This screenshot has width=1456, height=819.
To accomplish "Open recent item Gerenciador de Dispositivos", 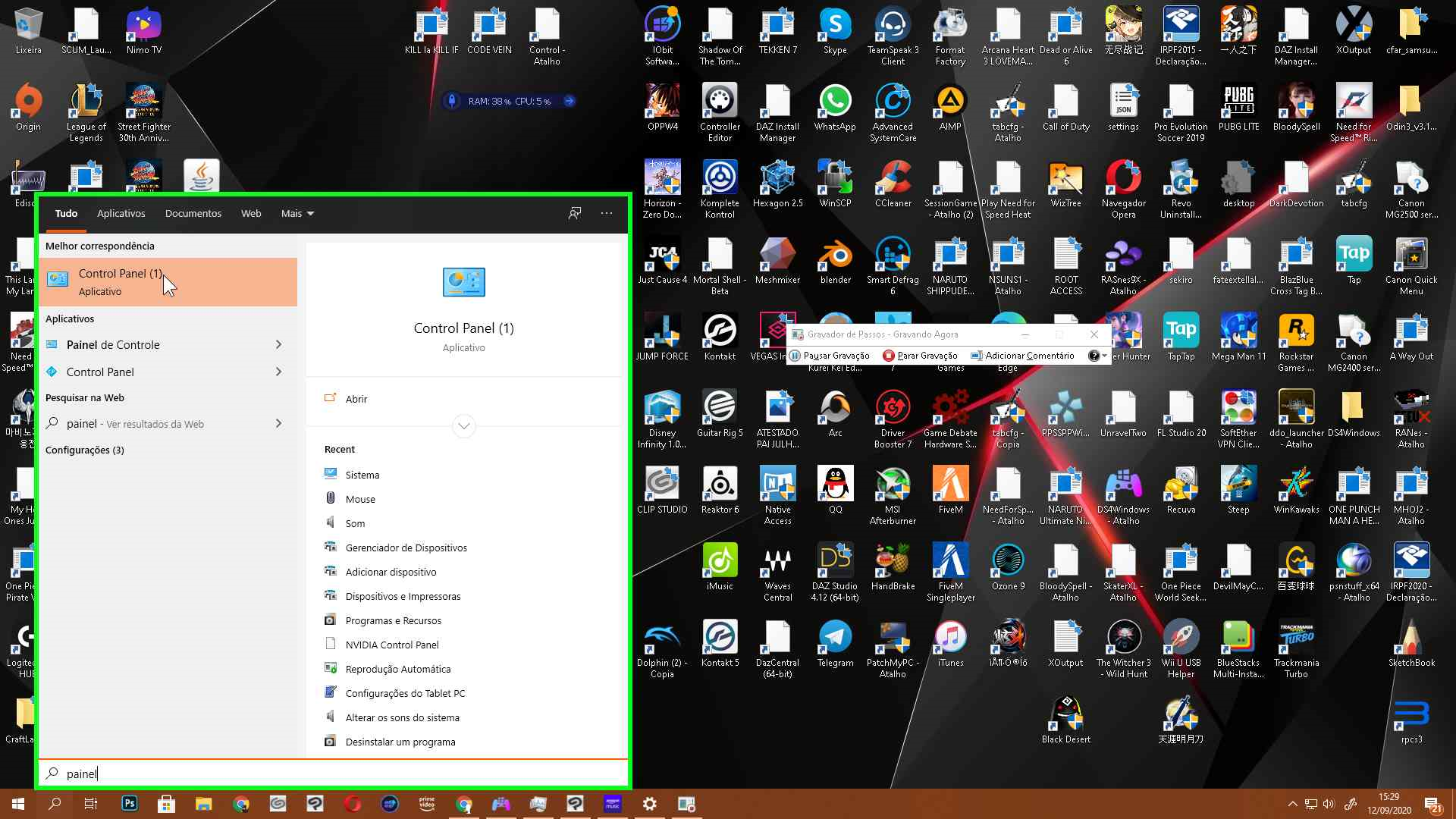I will coord(406,548).
